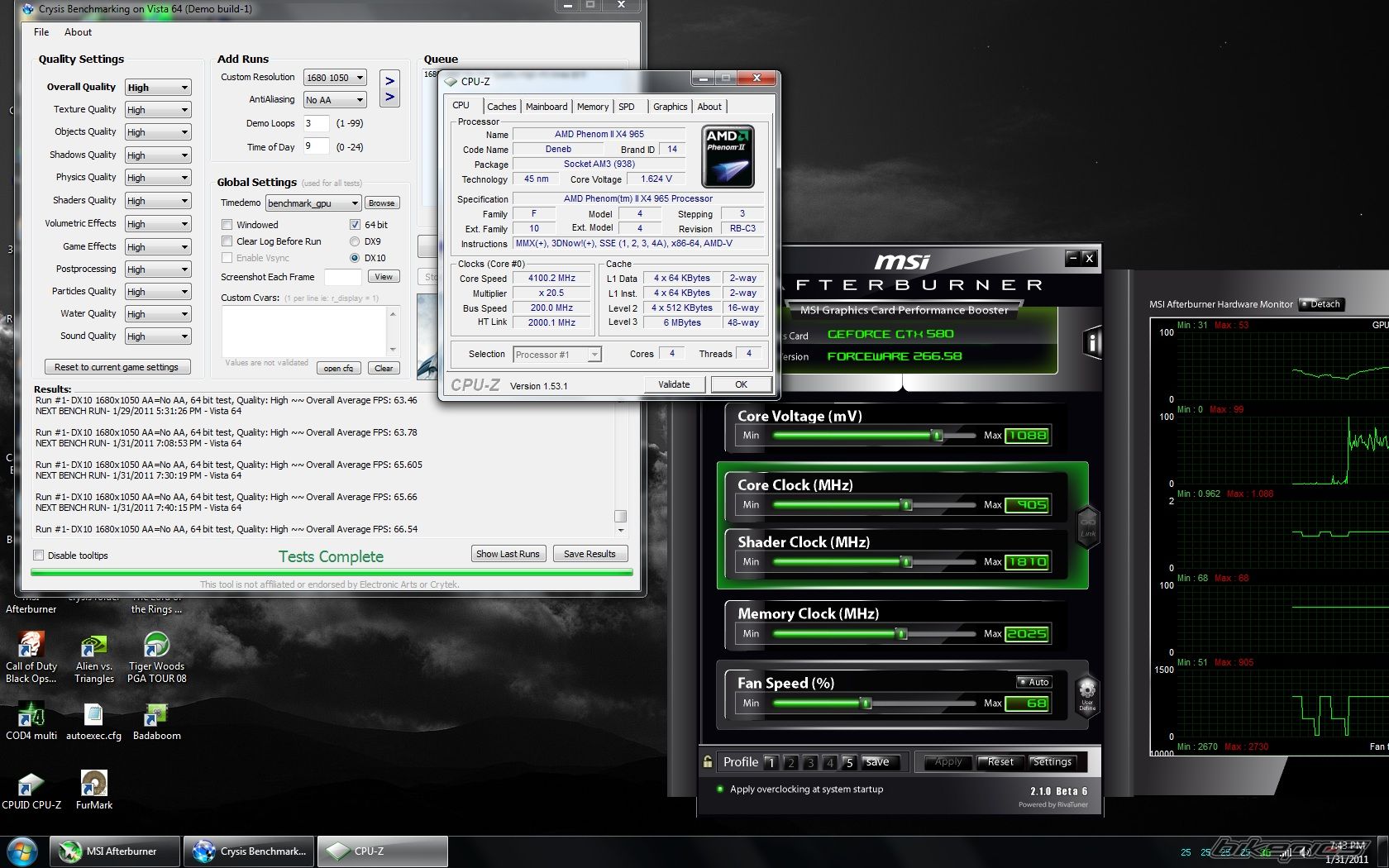Click CPU-Z Validate button
The height and width of the screenshot is (868, 1389).
pyautogui.click(x=674, y=384)
